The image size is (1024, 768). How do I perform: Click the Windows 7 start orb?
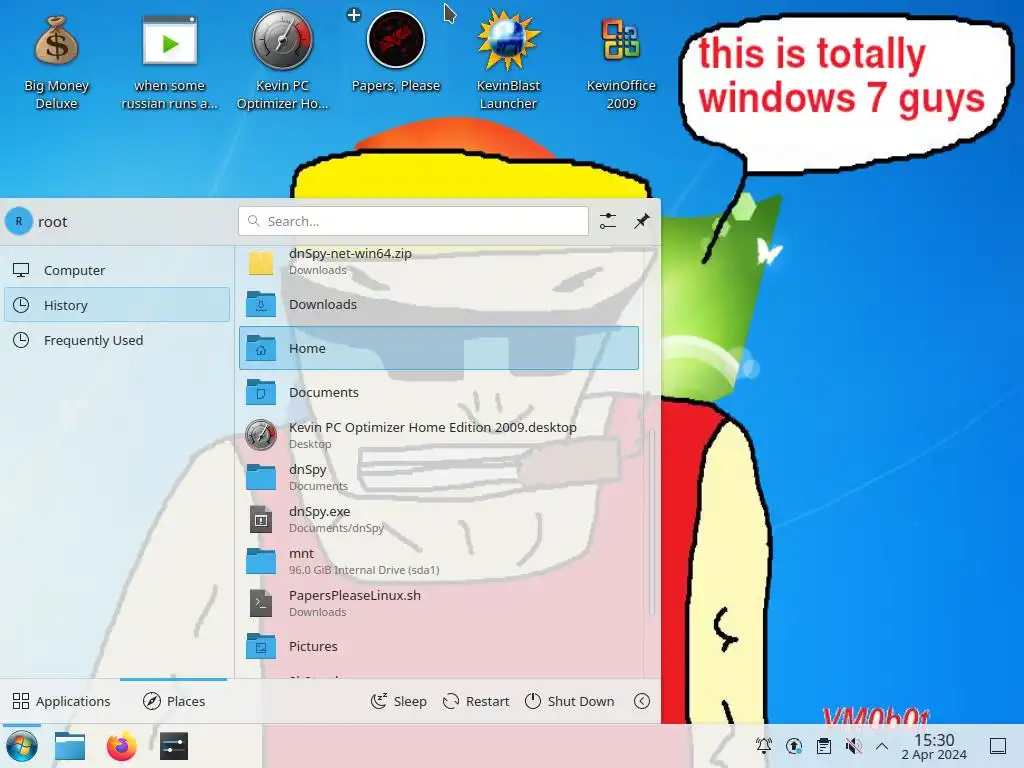(22, 746)
